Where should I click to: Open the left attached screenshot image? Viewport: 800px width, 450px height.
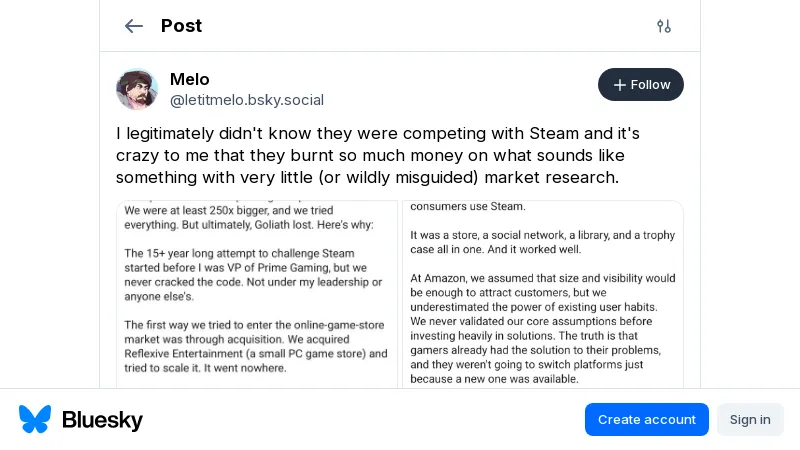tap(257, 294)
